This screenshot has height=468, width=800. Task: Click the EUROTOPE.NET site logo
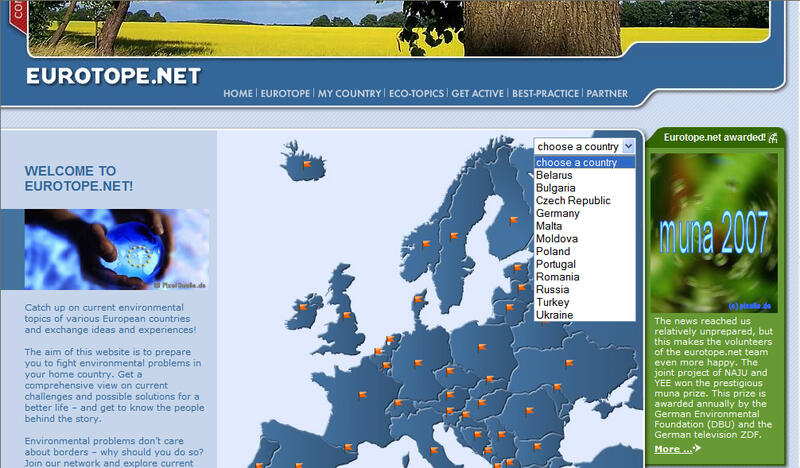click(113, 77)
